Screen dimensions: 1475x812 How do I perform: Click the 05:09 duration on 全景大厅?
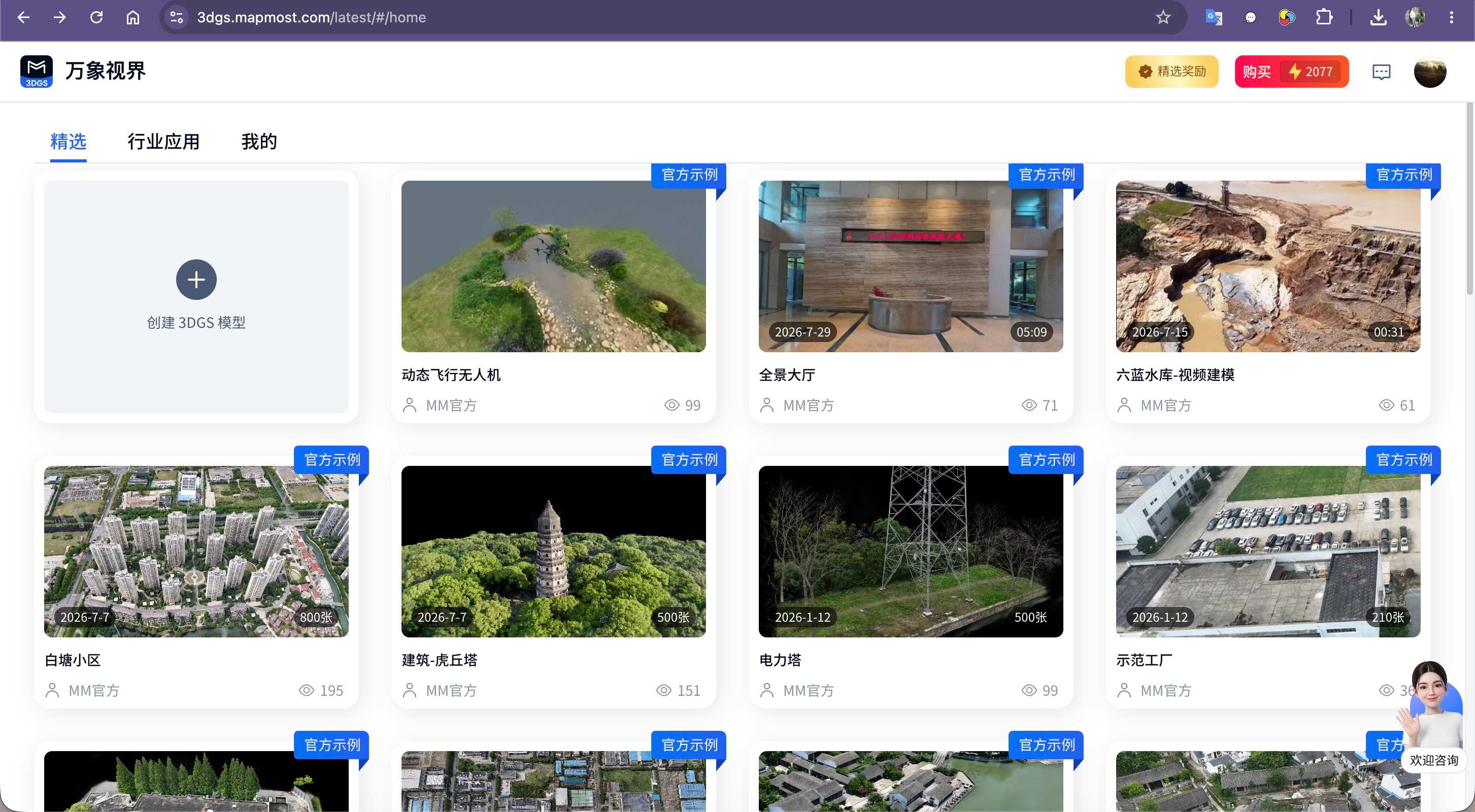(x=1031, y=332)
